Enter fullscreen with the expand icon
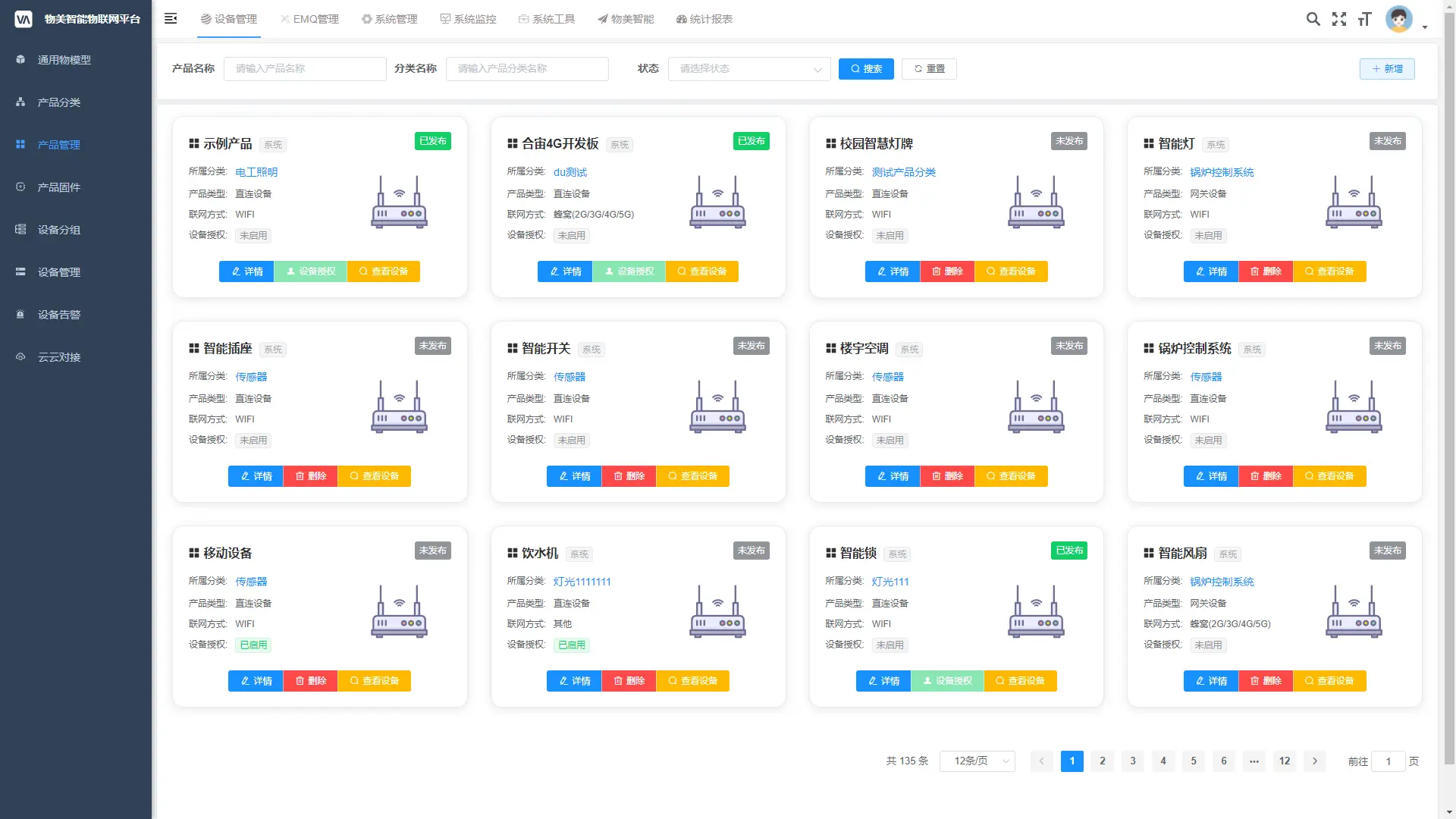 pos(1339,19)
